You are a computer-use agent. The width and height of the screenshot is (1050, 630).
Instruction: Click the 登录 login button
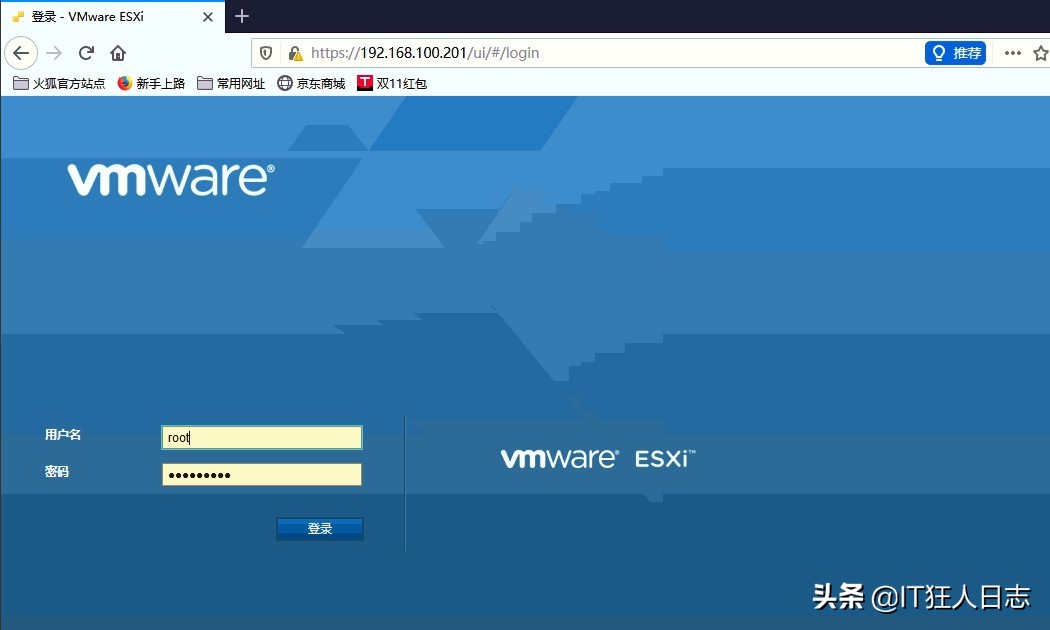coord(319,528)
